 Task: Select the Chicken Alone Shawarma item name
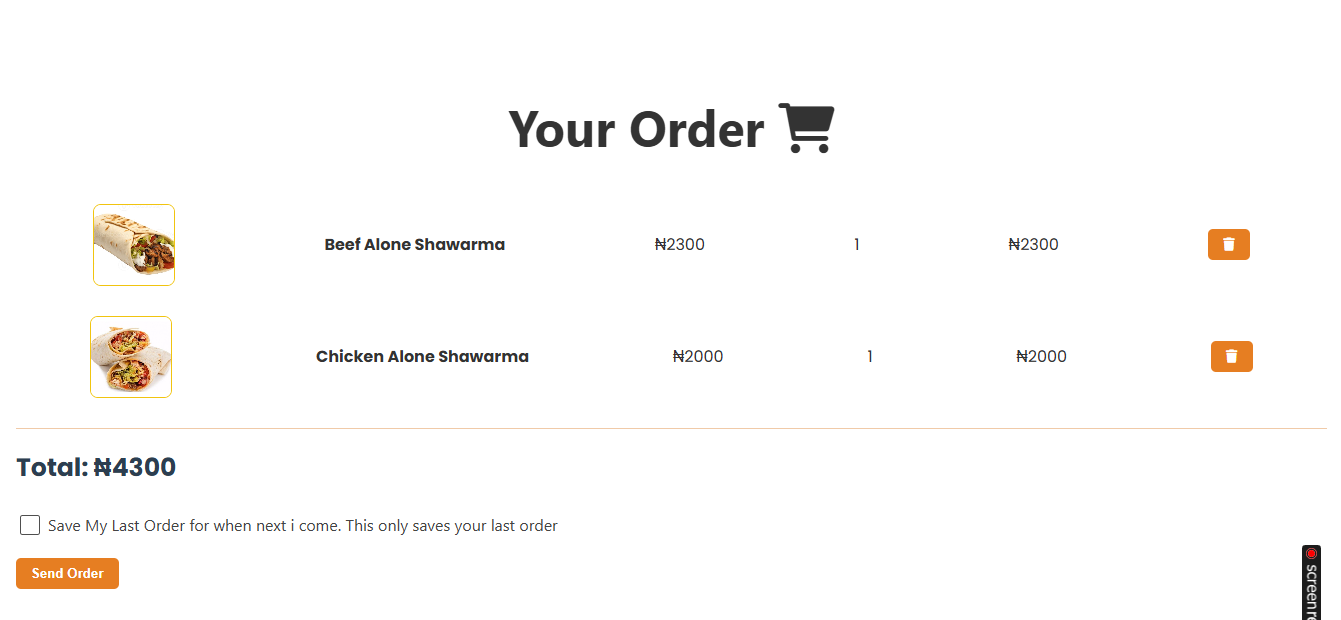click(x=422, y=357)
